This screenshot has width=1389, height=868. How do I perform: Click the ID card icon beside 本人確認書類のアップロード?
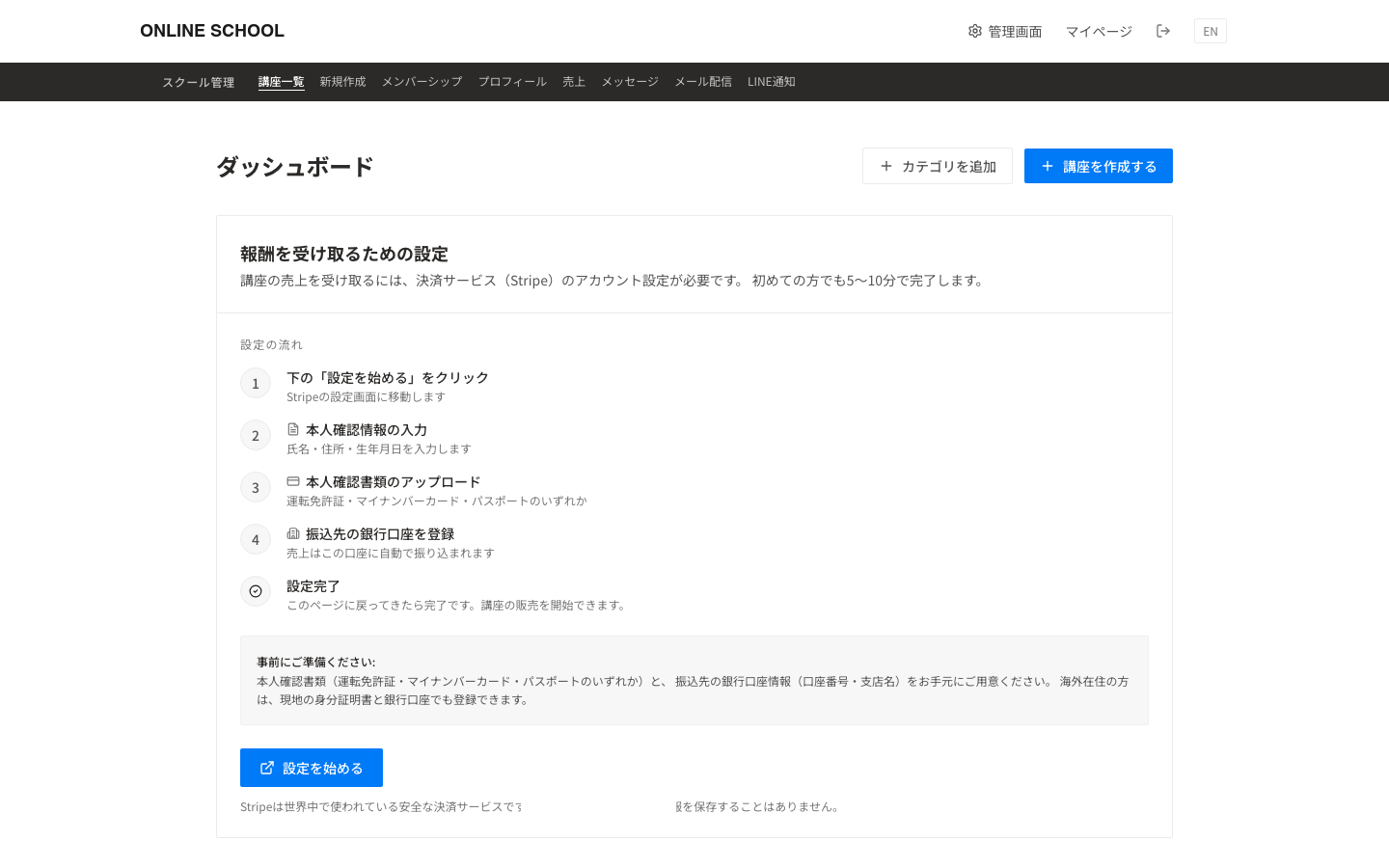(x=292, y=480)
